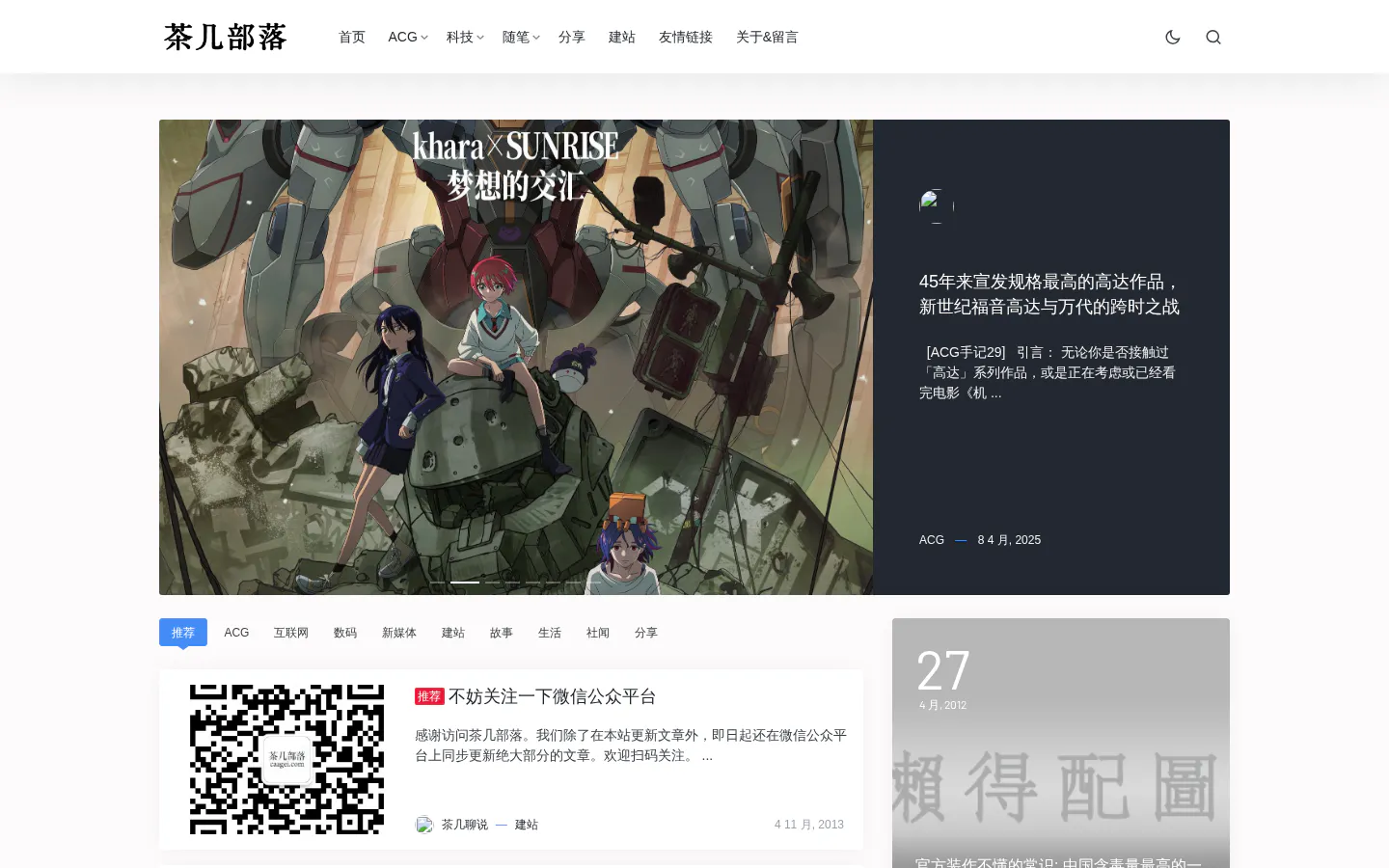Click the last carousel slide indicator
Viewport: 1389px width, 868px height.
coord(594,583)
